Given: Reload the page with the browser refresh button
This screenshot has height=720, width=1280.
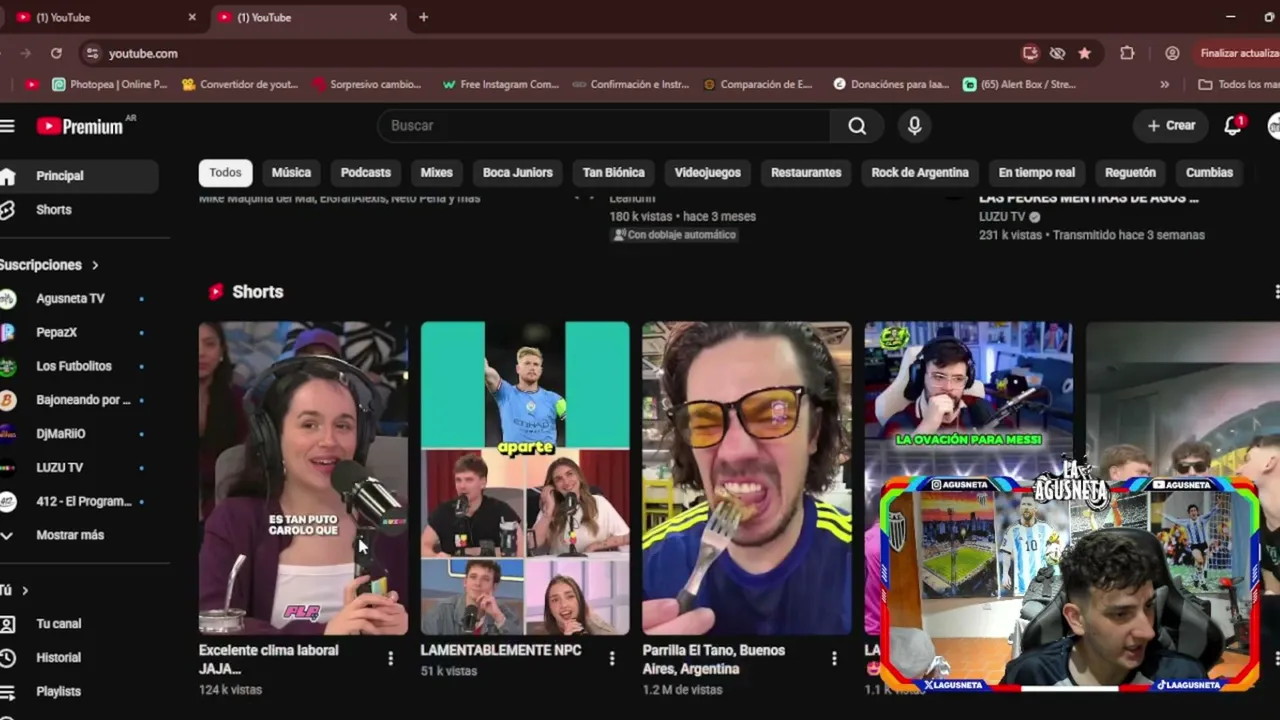Looking at the screenshot, I should click(56, 53).
